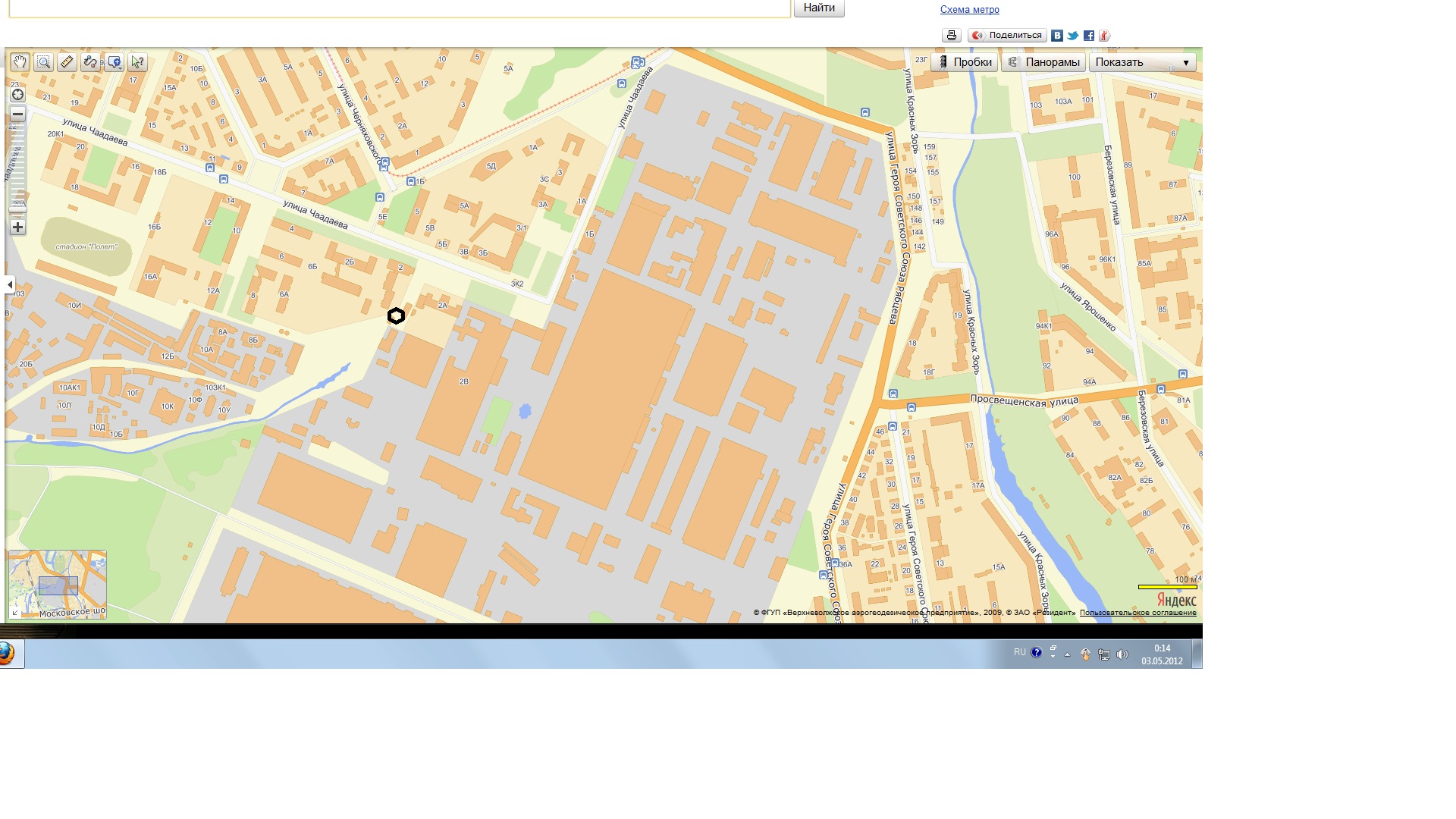Activate the ruler distance tool
The height and width of the screenshot is (819, 1456).
(x=67, y=62)
